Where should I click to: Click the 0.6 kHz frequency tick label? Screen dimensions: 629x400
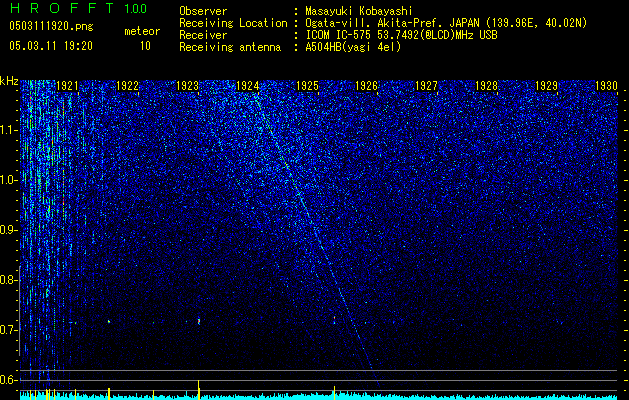(x=8, y=380)
